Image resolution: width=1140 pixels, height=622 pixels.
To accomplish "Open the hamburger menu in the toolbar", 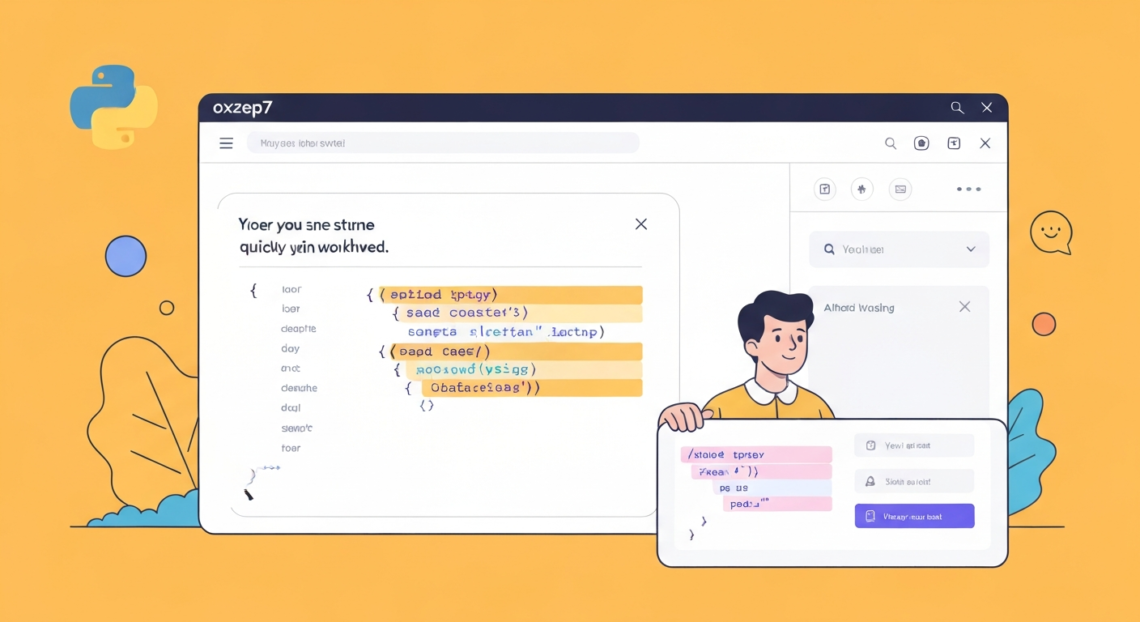I will point(226,143).
